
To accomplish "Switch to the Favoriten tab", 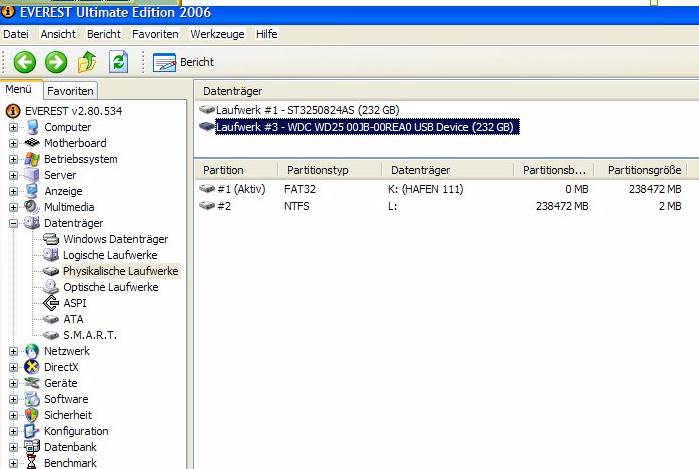I will click(x=70, y=91).
